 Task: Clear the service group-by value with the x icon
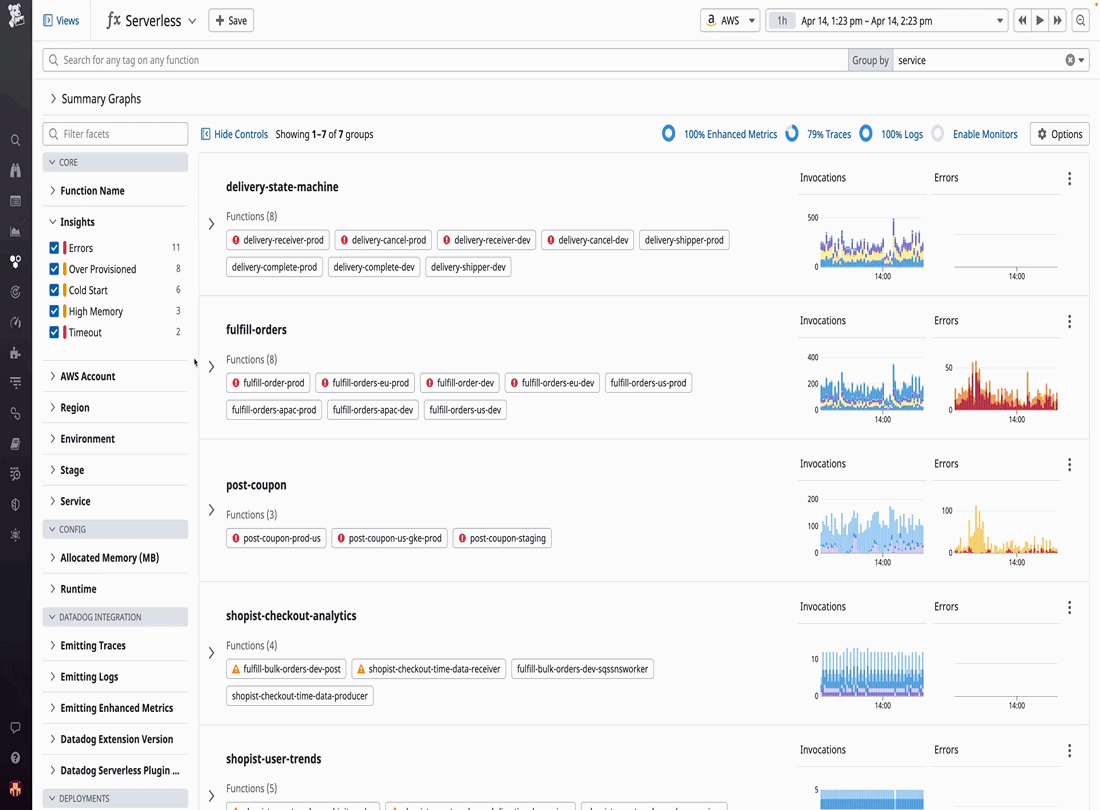tap(1070, 60)
